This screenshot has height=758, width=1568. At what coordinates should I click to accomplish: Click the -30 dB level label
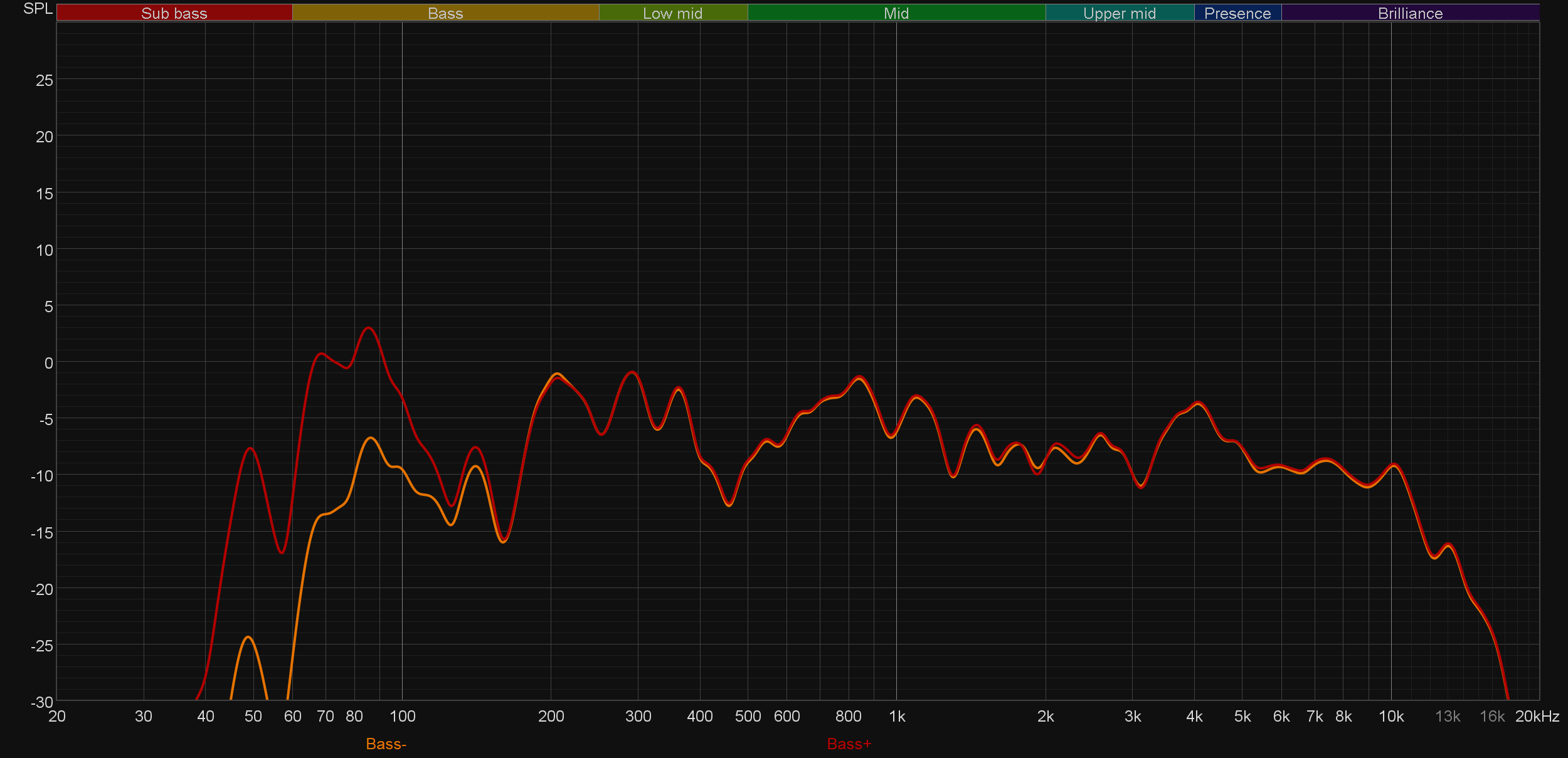[41, 702]
